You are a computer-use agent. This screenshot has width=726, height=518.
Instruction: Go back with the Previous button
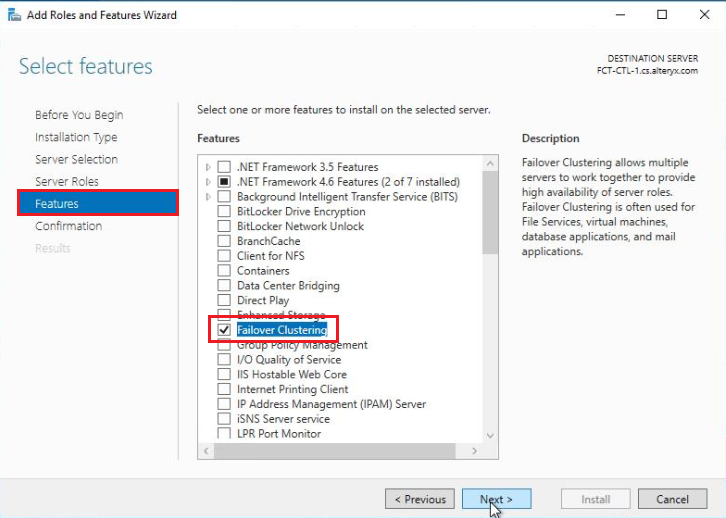pos(420,499)
